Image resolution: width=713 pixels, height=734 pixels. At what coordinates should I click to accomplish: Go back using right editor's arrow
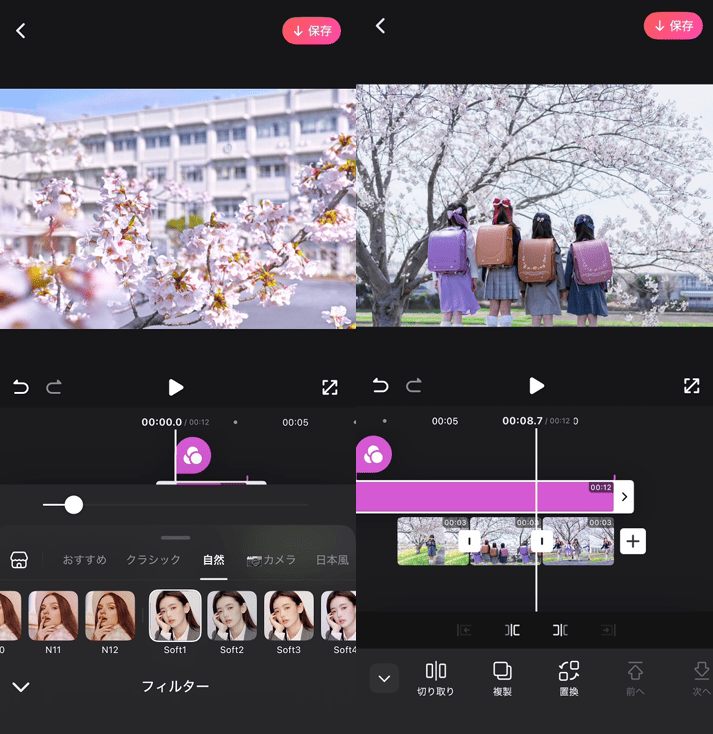[x=380, y=27]
